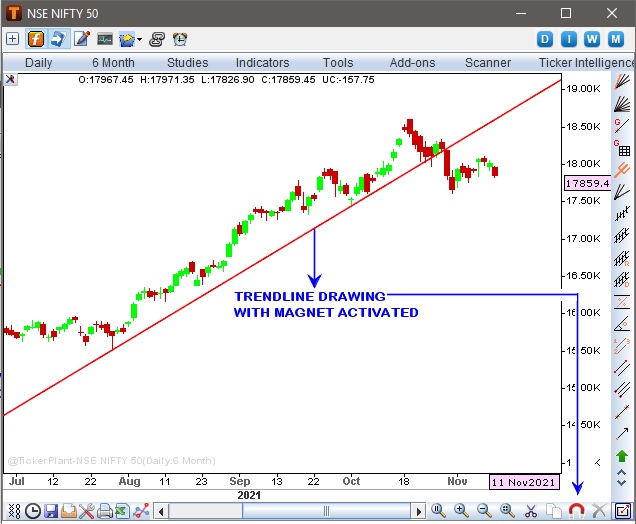
Task: Select the three parallel lines tool
Action: (x=622, y=390)
